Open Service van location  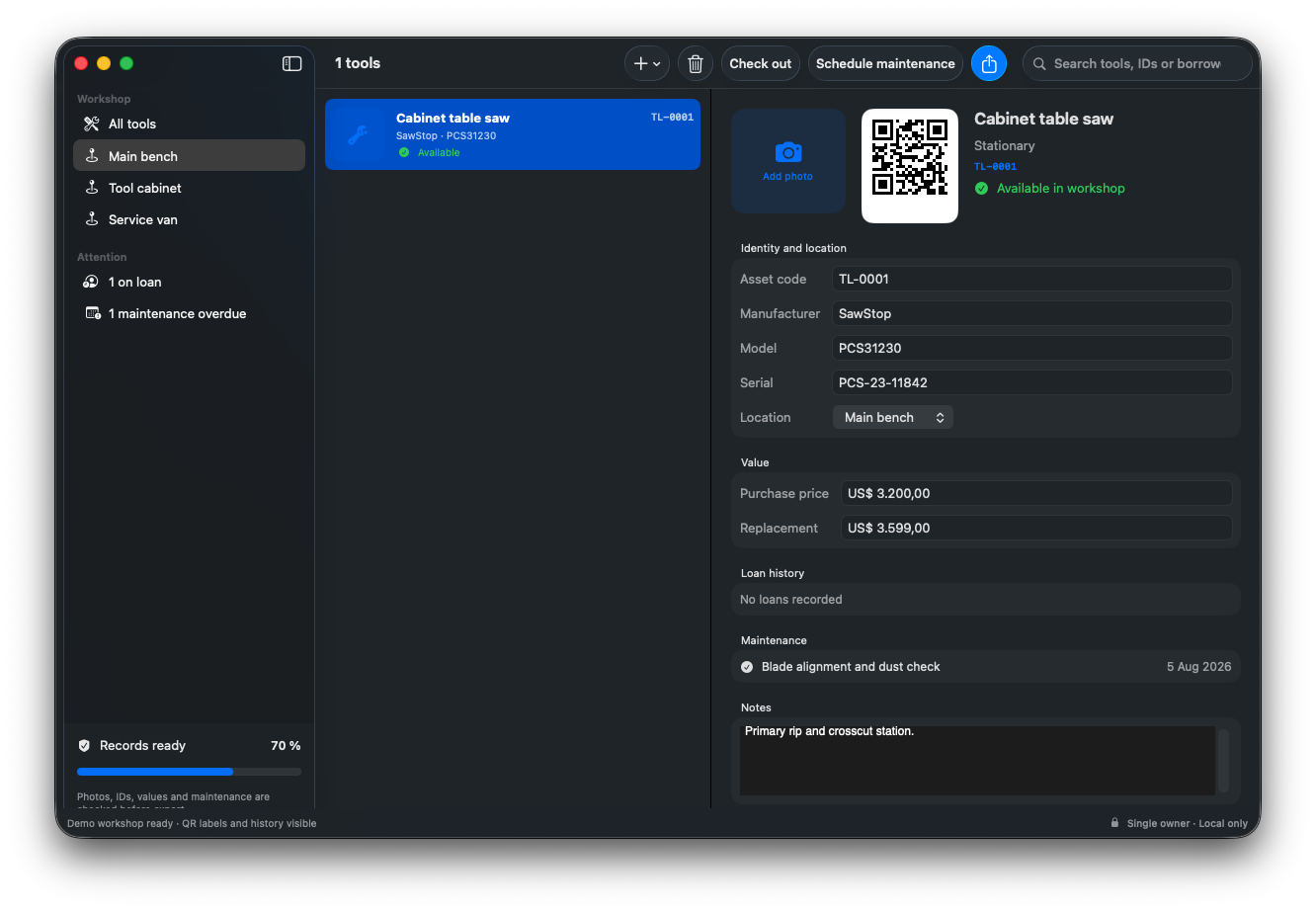[189, 219]
